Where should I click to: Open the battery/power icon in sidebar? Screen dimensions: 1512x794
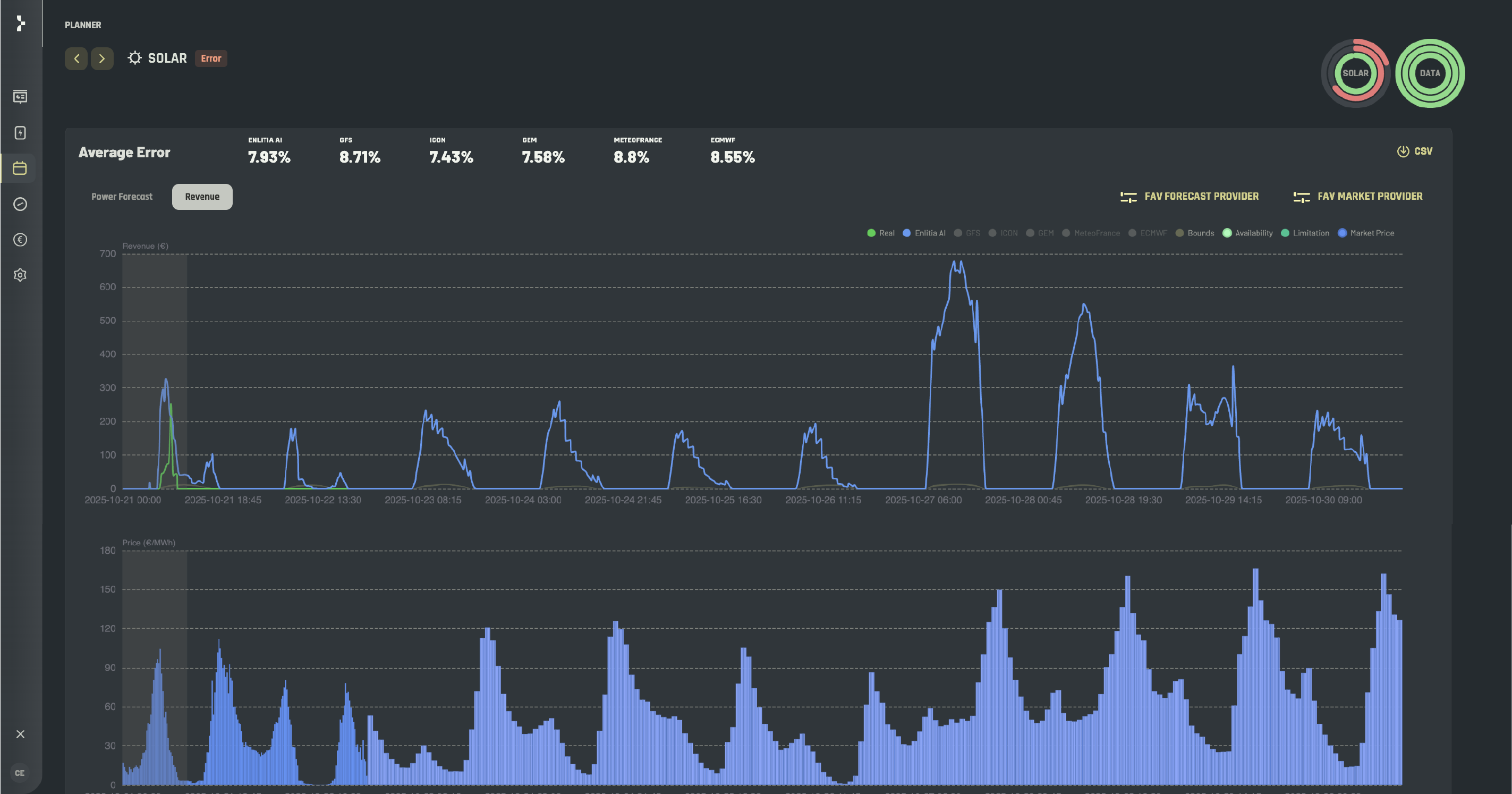[x=20, y=133]
